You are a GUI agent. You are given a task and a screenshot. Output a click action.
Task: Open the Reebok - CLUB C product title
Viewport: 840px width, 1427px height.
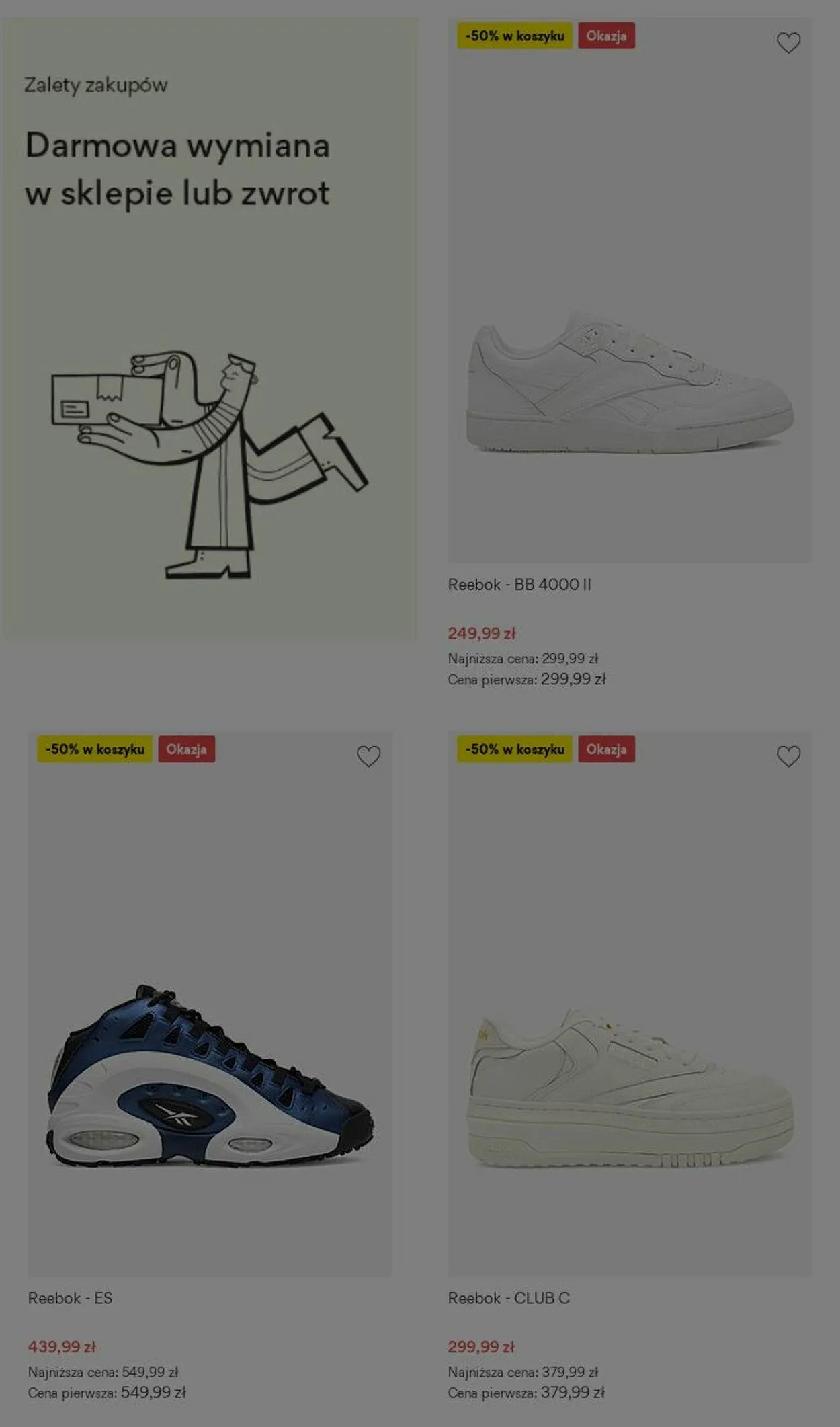point(509,1298)
